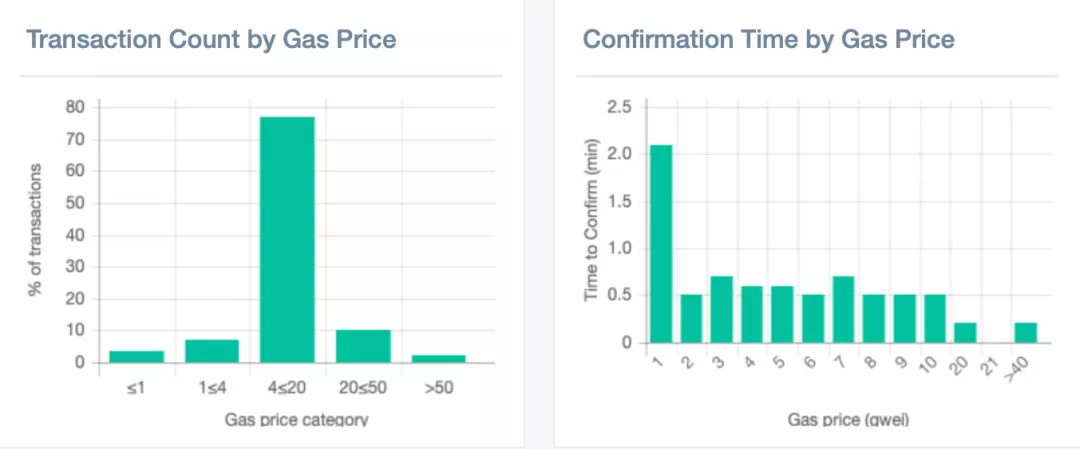Click the % of transactions axis label
Screen dimensions: 1080x449
pyautogui.click(x=37, y=231)
